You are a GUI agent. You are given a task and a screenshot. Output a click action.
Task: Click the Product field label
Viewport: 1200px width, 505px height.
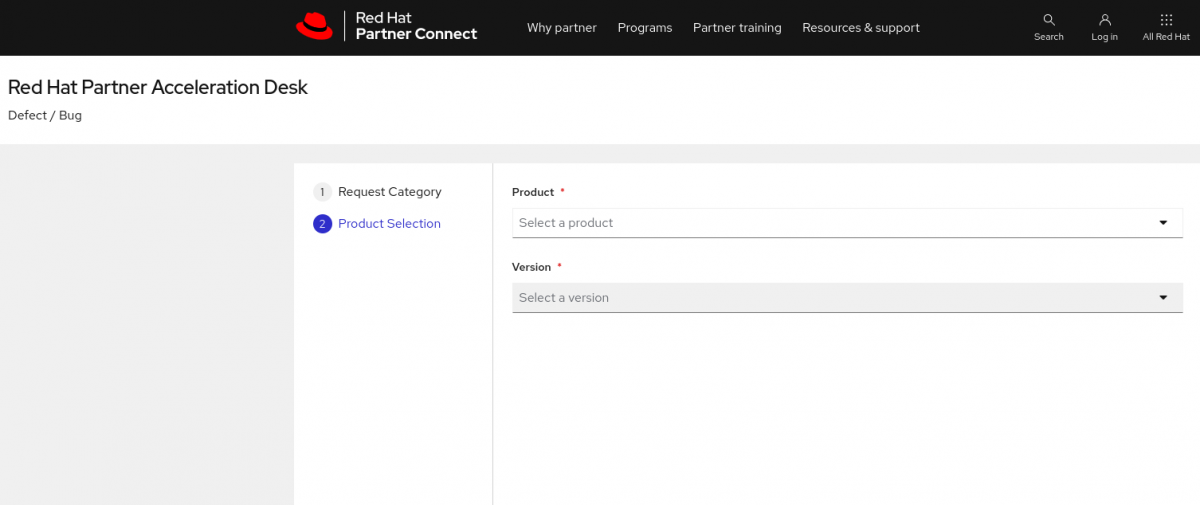tap(533, 192)
